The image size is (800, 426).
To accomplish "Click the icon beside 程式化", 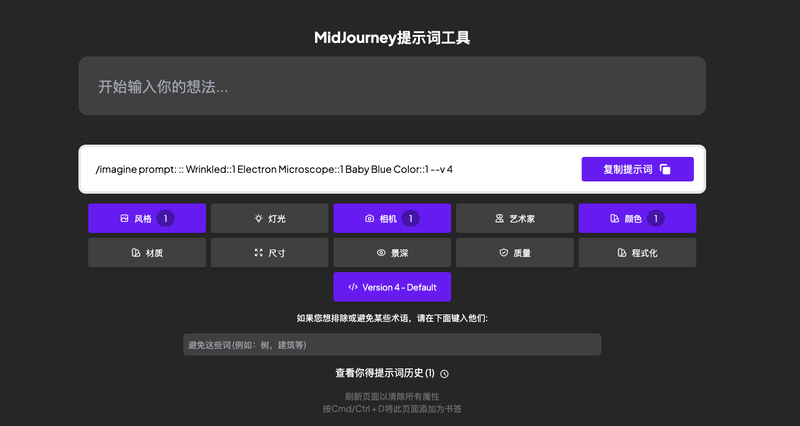I will point(621,253).
